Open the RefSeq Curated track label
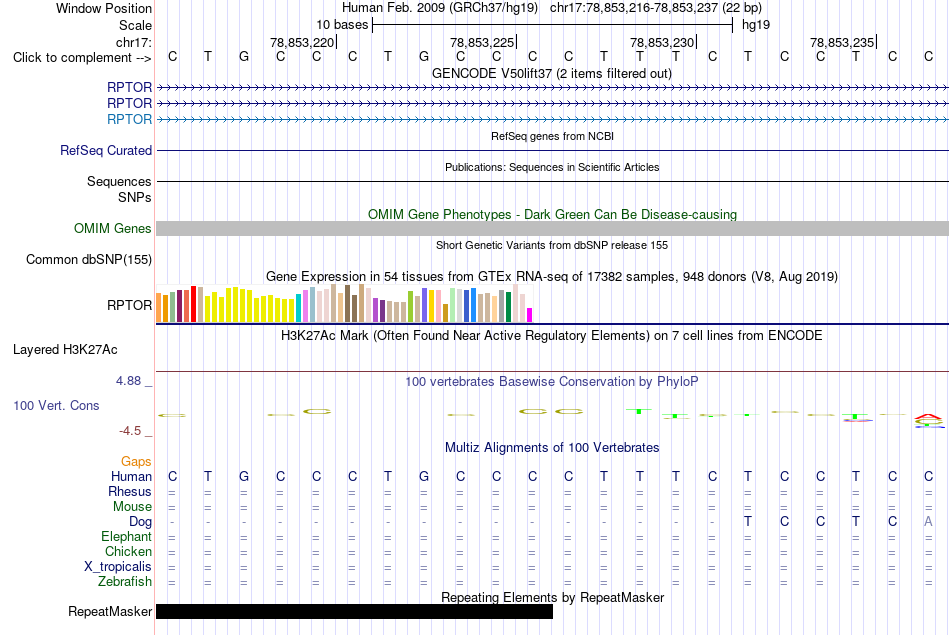This screenshot has height=635, width=950. click(x=106, y=150)
